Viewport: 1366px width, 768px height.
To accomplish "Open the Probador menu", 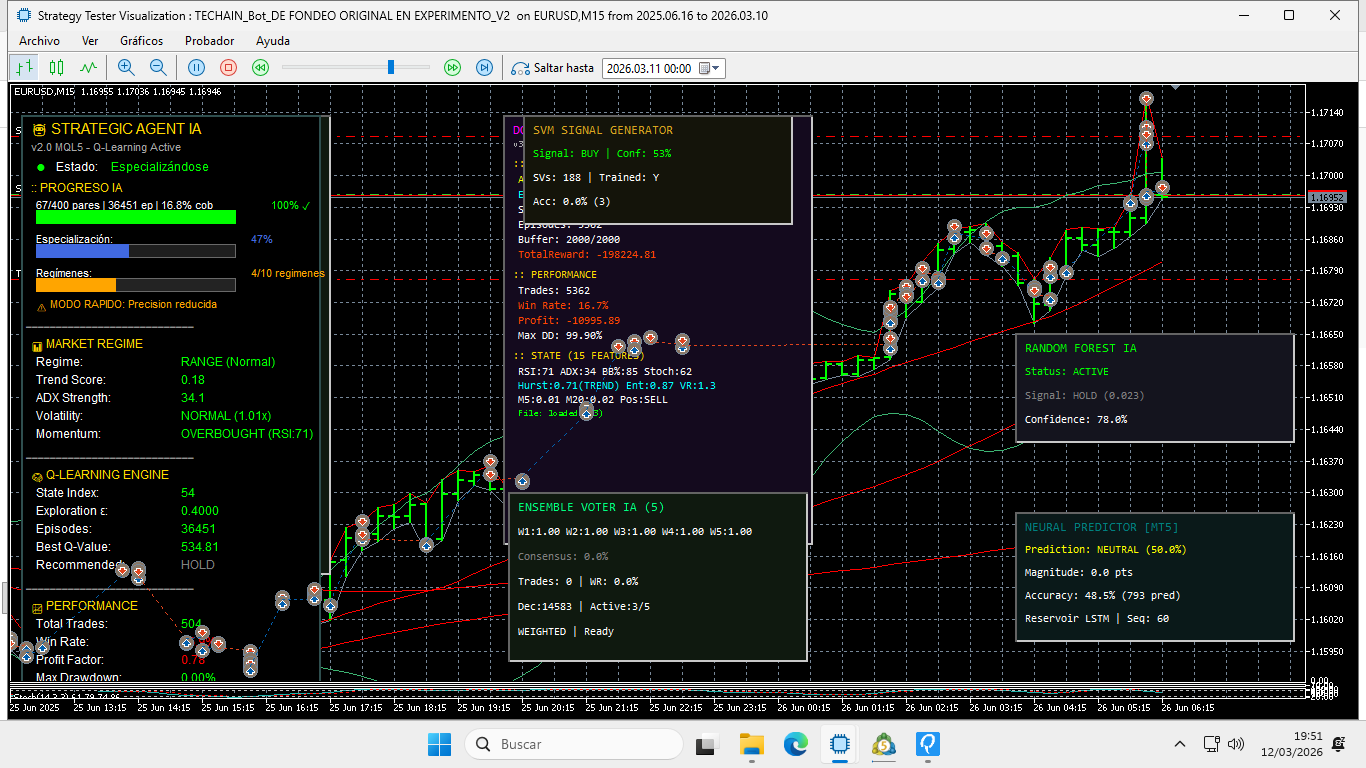I will [209, 41].
